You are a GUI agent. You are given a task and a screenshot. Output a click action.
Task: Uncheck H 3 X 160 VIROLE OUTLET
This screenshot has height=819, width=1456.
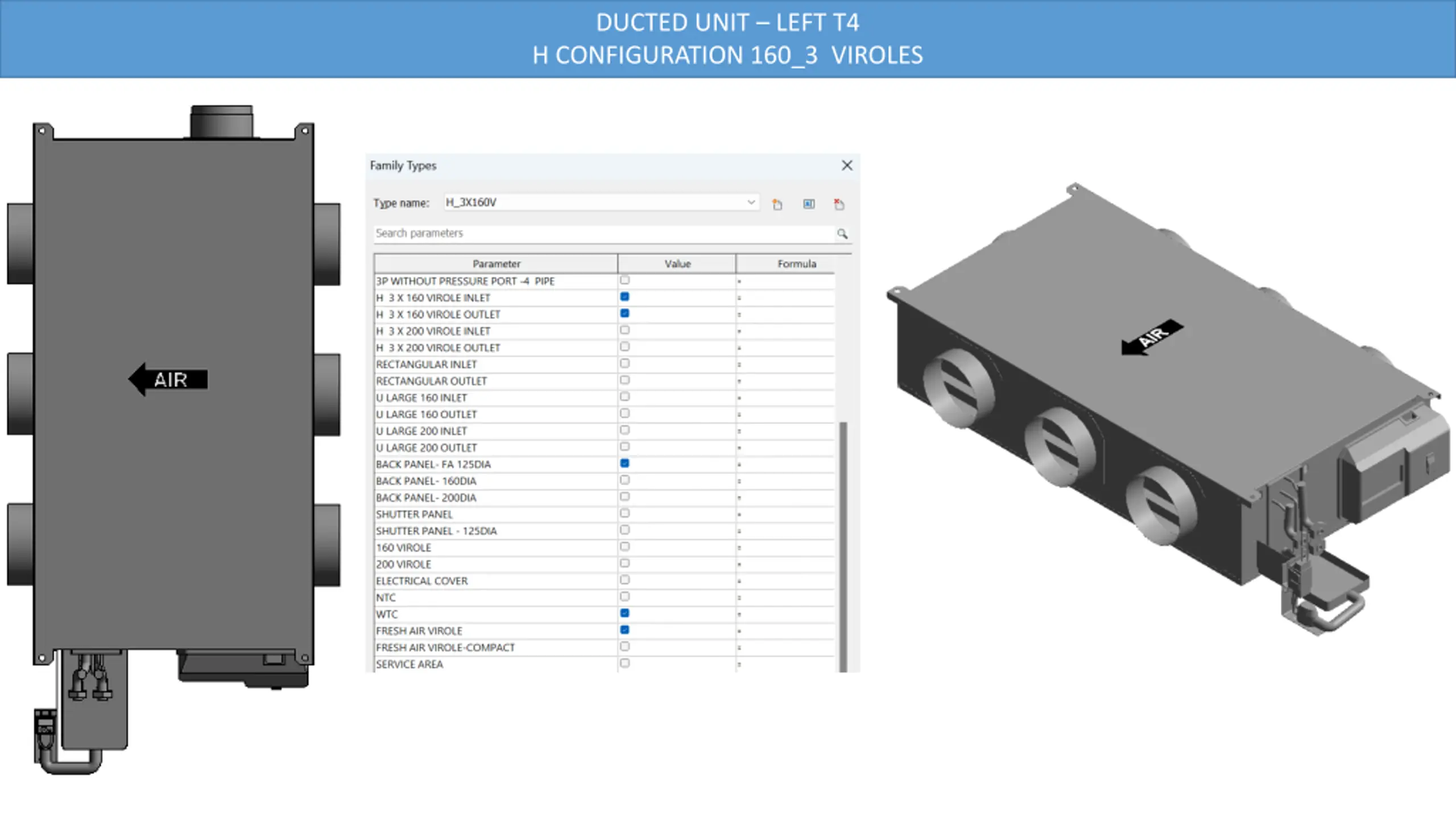tap(624, 313)
